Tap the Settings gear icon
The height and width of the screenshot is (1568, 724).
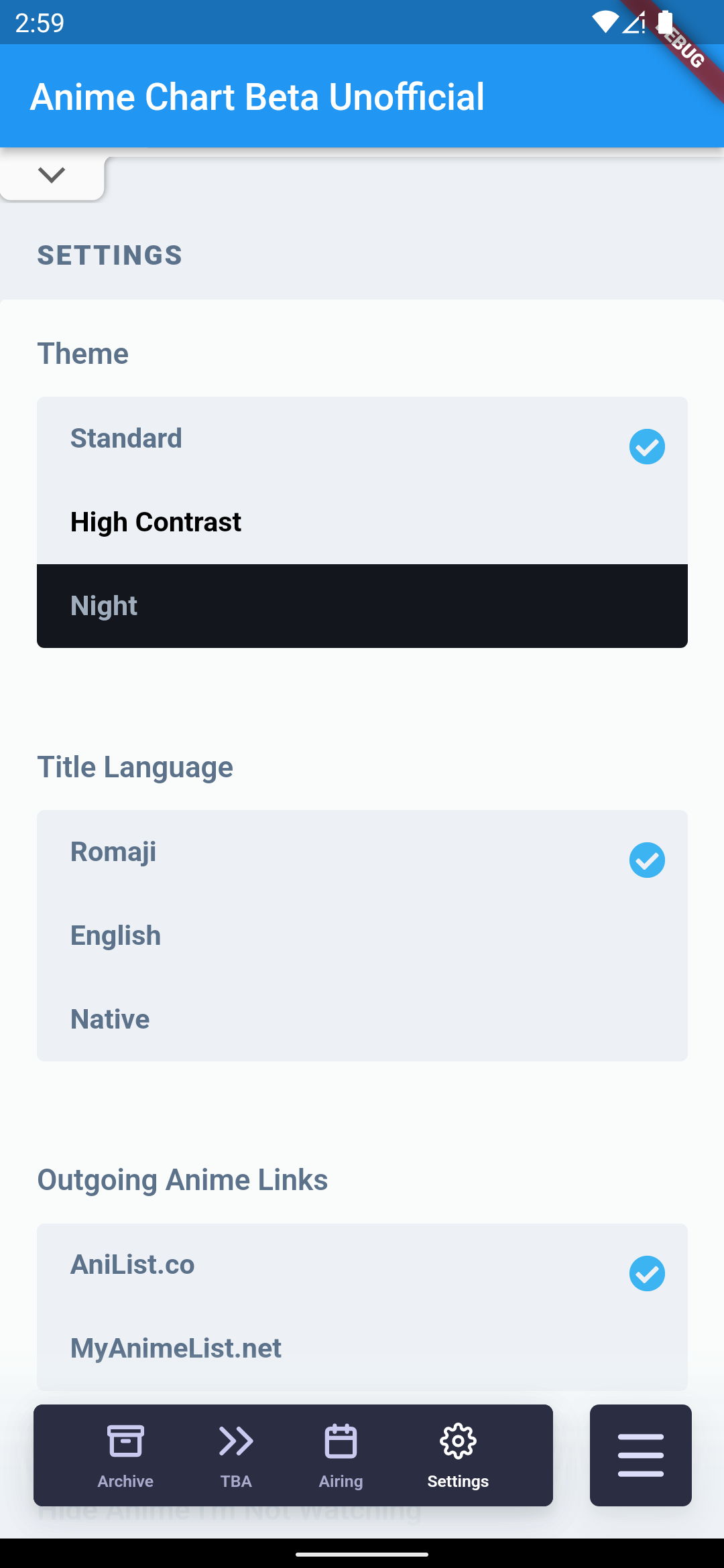(x=458, y=1441)
